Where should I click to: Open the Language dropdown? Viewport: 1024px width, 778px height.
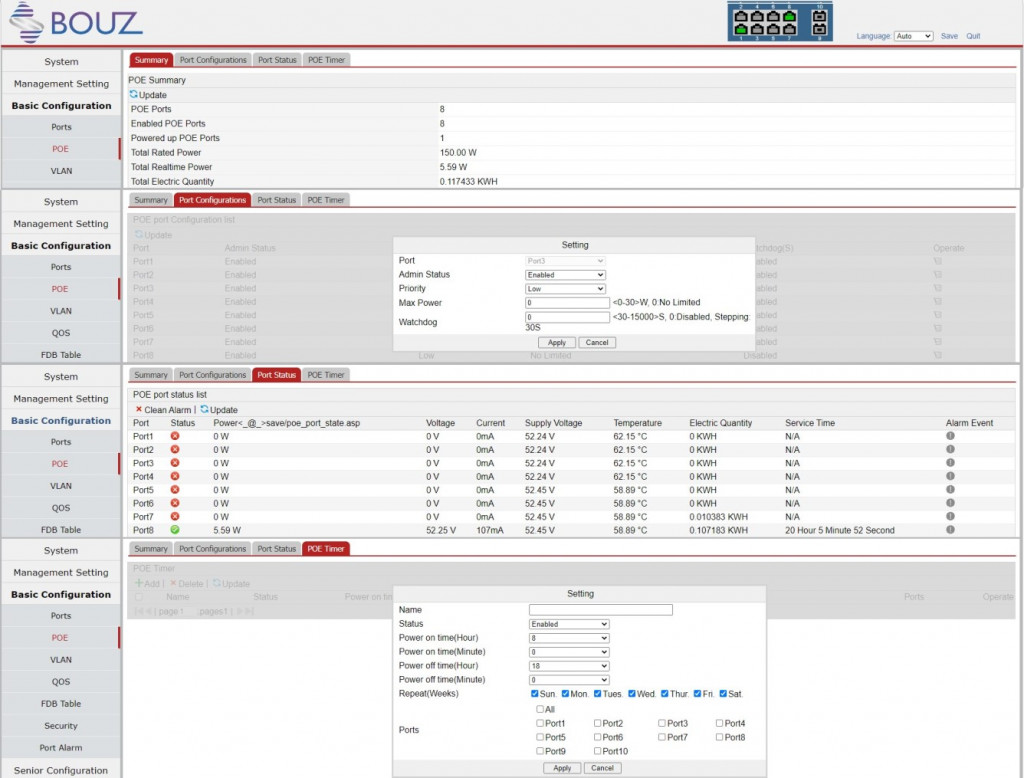tap(912, 36)
